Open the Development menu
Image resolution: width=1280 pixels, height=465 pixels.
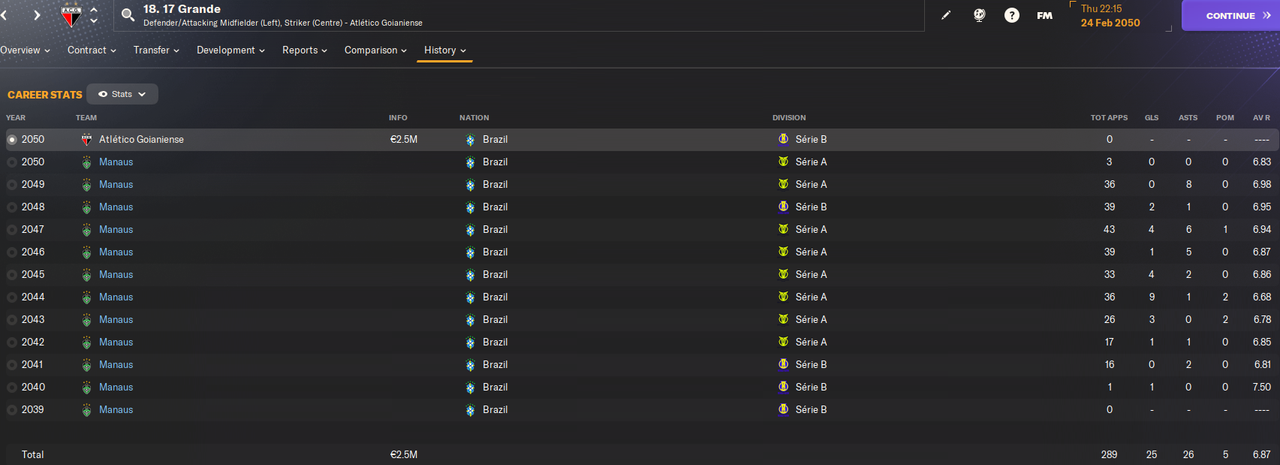[x=231, y=50]
